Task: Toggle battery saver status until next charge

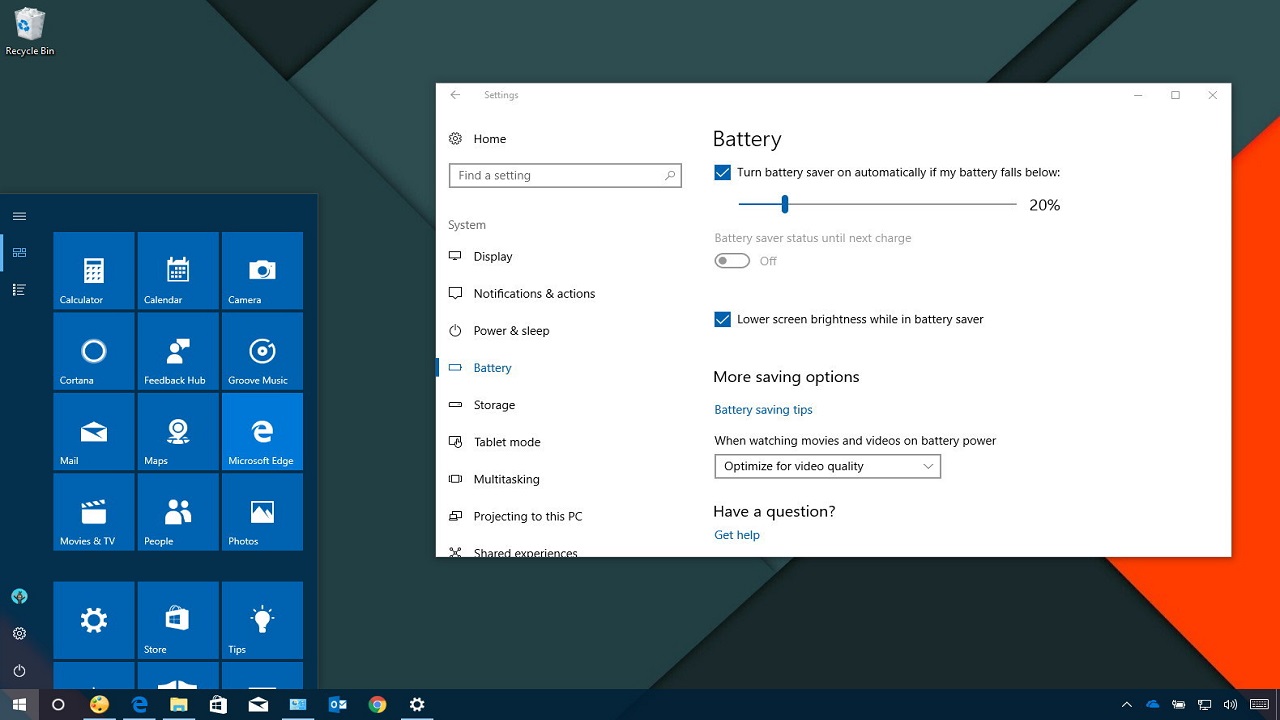Action: click(x=732, y=261)
